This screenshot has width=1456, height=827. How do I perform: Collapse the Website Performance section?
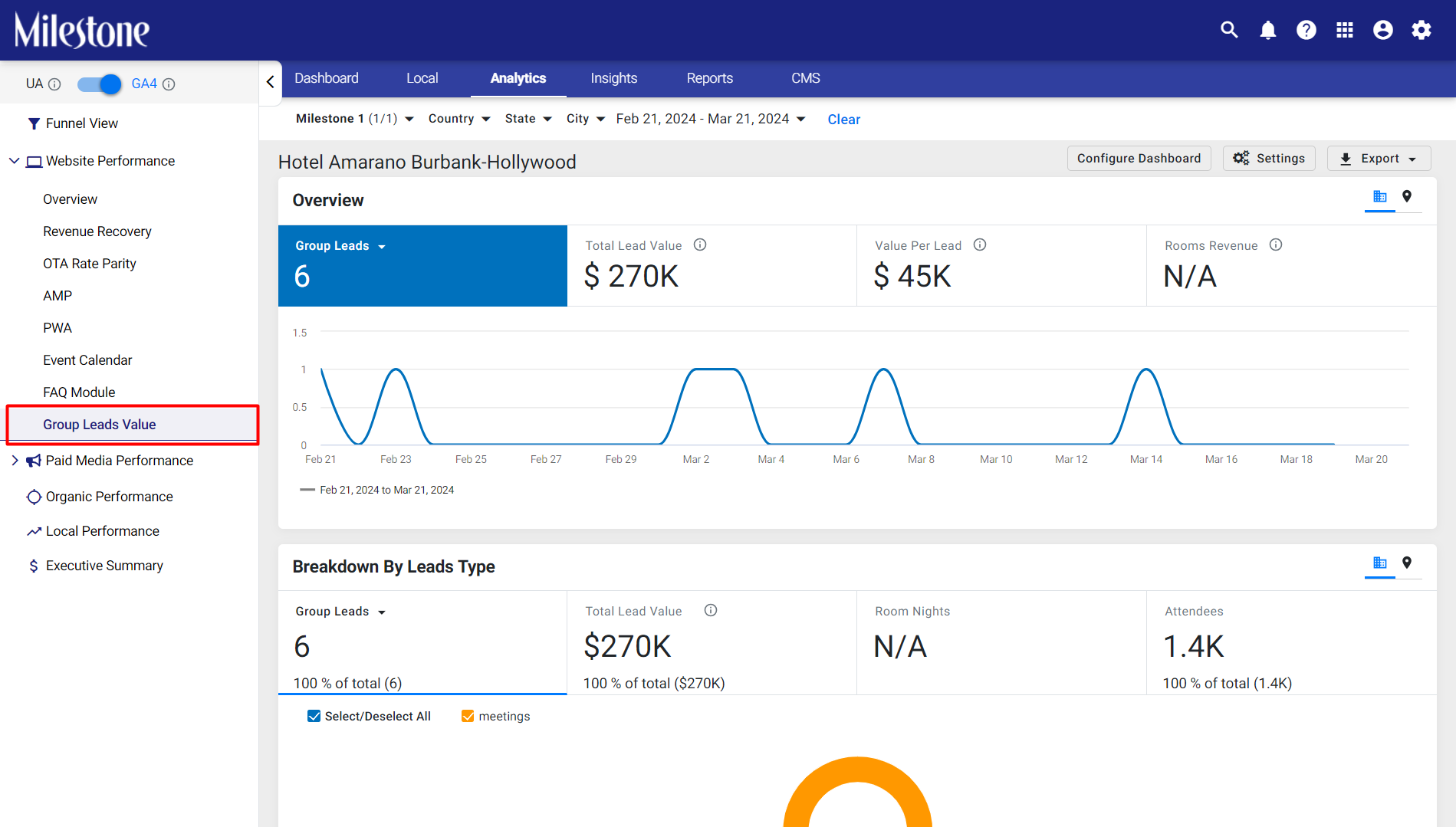14,161
